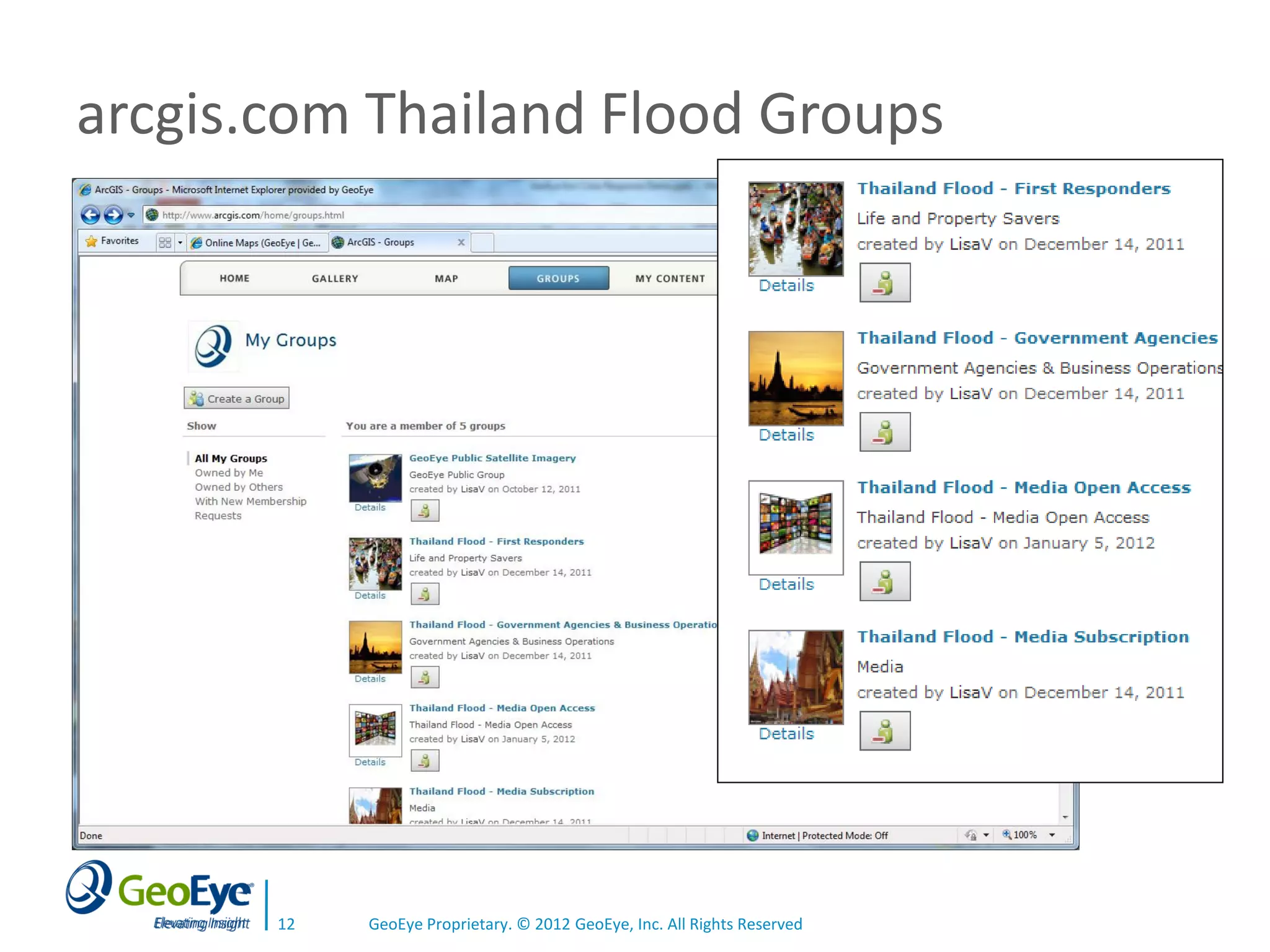Click leave-group icon for GeoEye Public Satellite Imagery

(x=425, y=511)
